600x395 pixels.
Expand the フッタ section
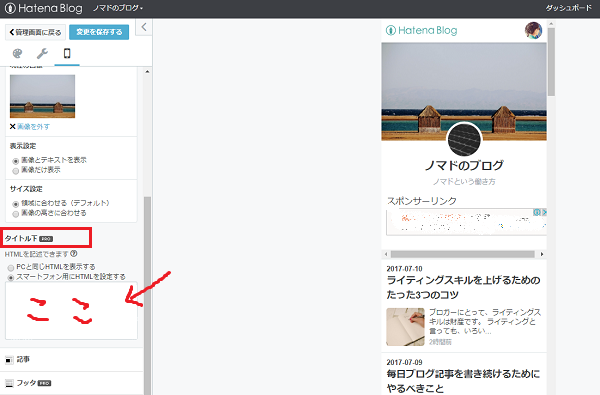click(x=72, y=383)
